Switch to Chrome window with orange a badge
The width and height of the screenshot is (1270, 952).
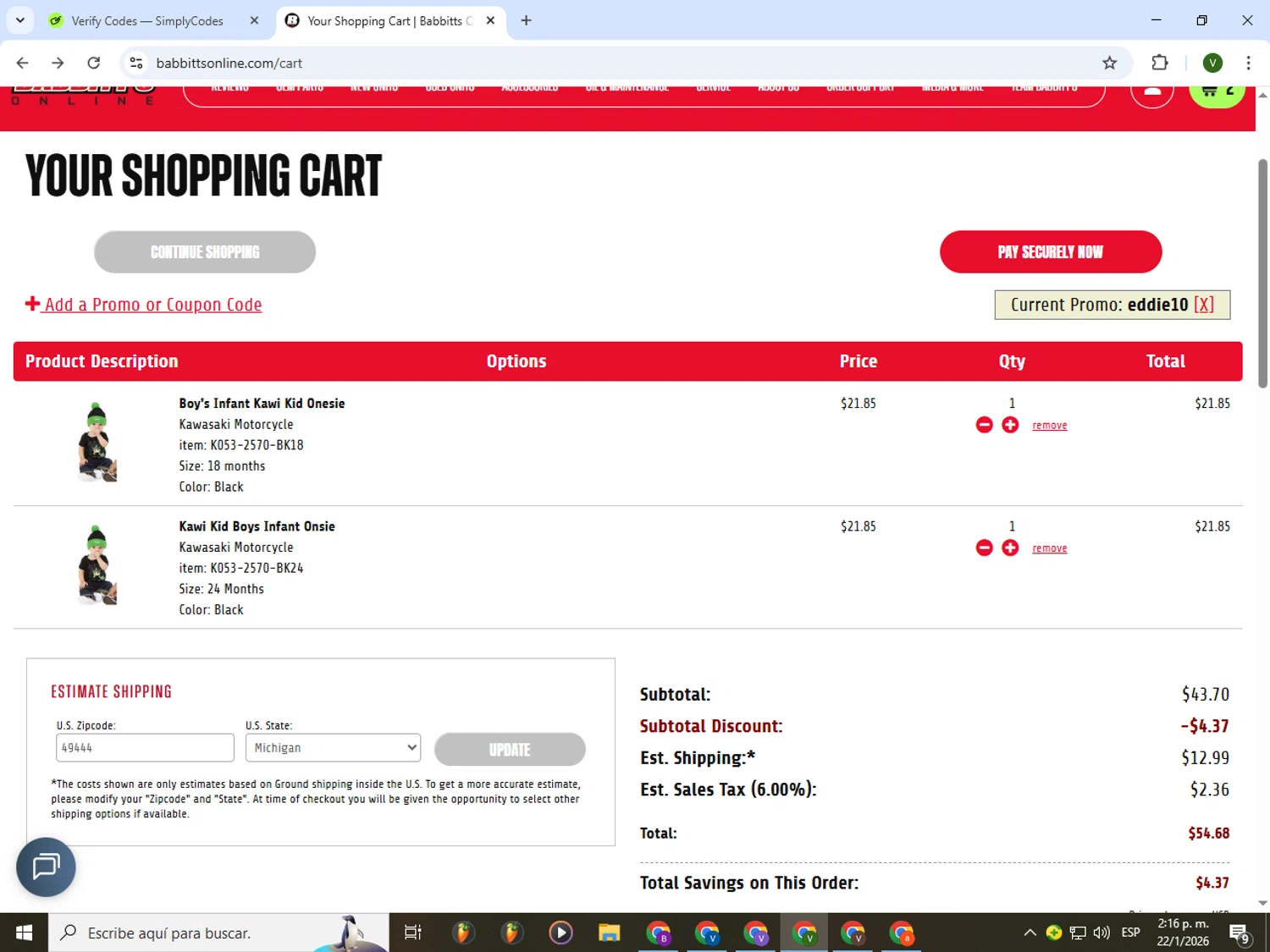[902, 933]
